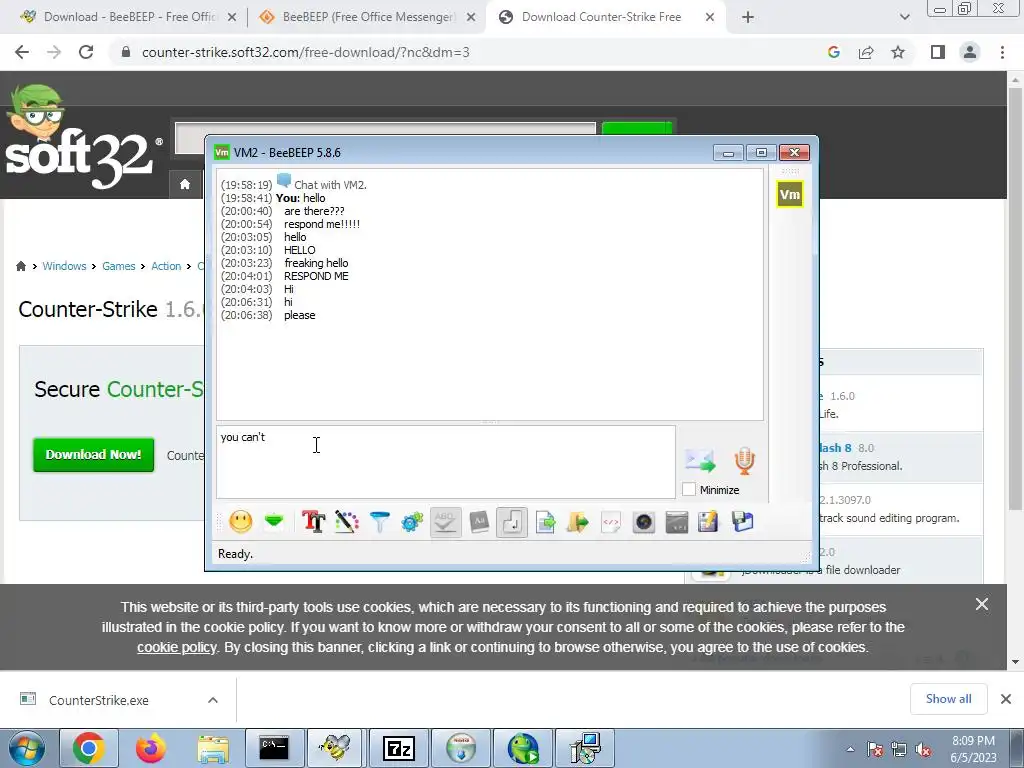Click Show all downloads

948,699
